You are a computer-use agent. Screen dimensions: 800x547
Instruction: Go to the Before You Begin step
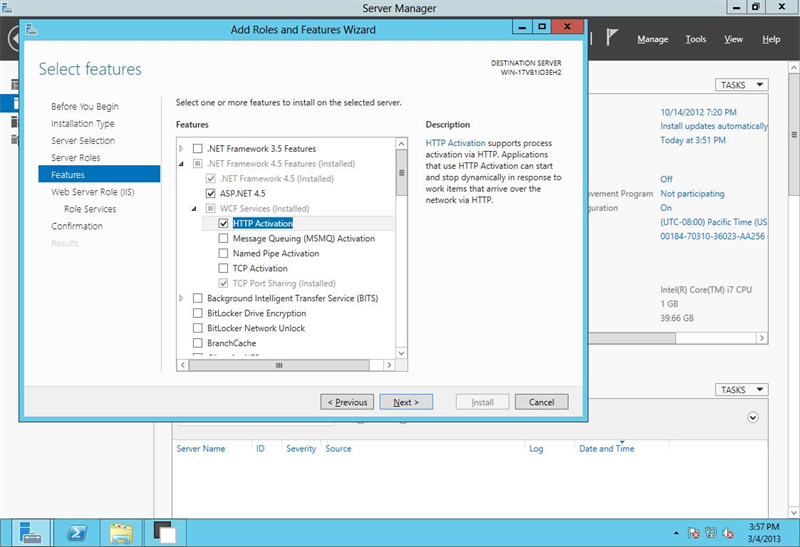coord(85,106)
